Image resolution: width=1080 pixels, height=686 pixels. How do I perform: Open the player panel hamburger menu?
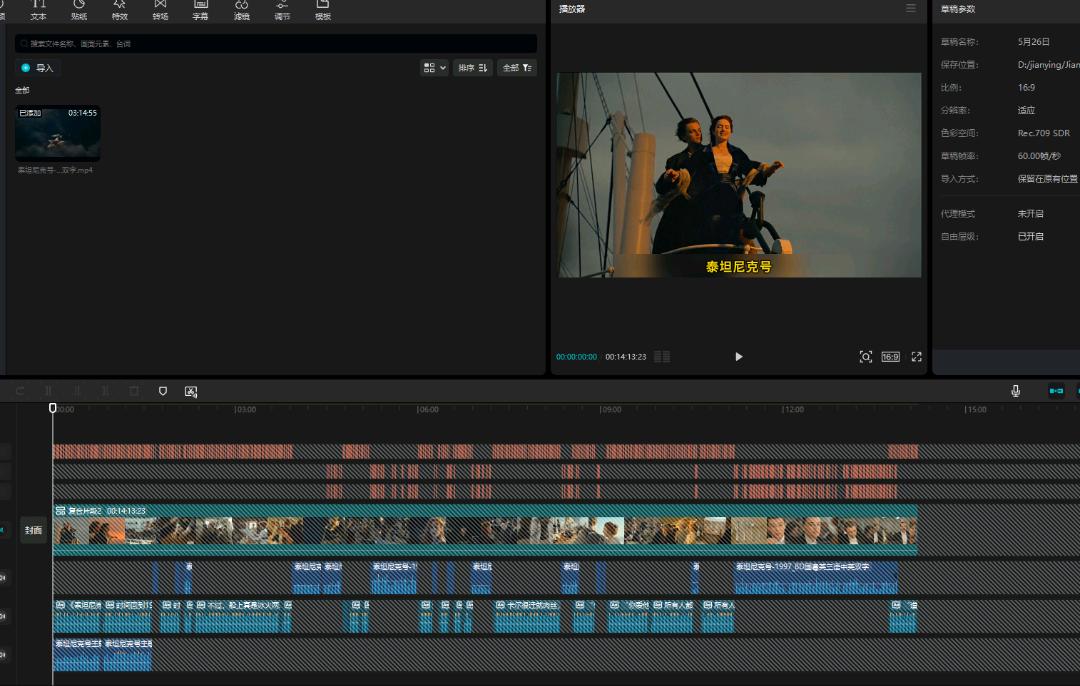[x=911, y=8]
